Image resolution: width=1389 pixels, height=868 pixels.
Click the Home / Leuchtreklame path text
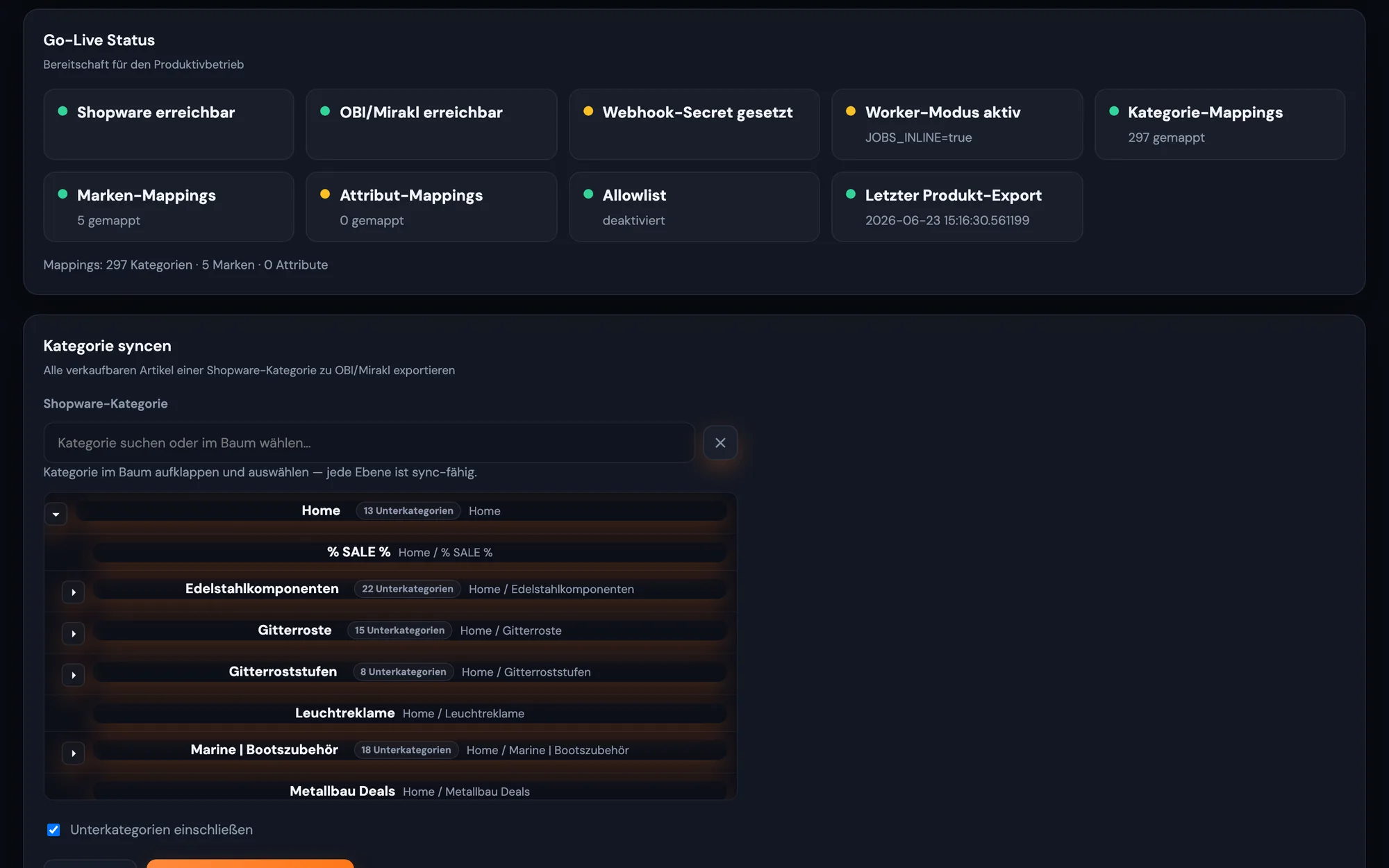pos(463,713)
